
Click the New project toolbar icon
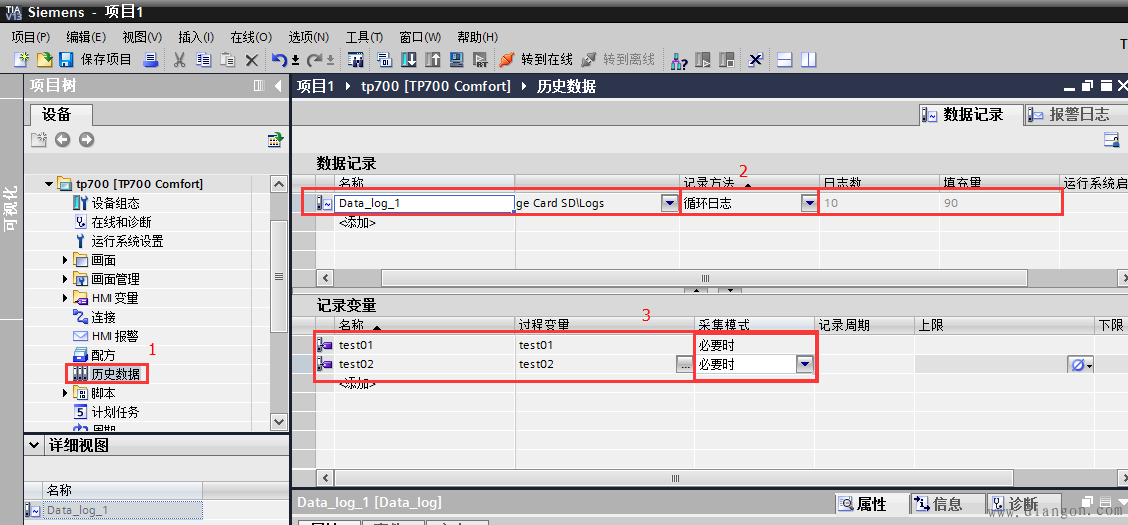click(x=22, y=60)
